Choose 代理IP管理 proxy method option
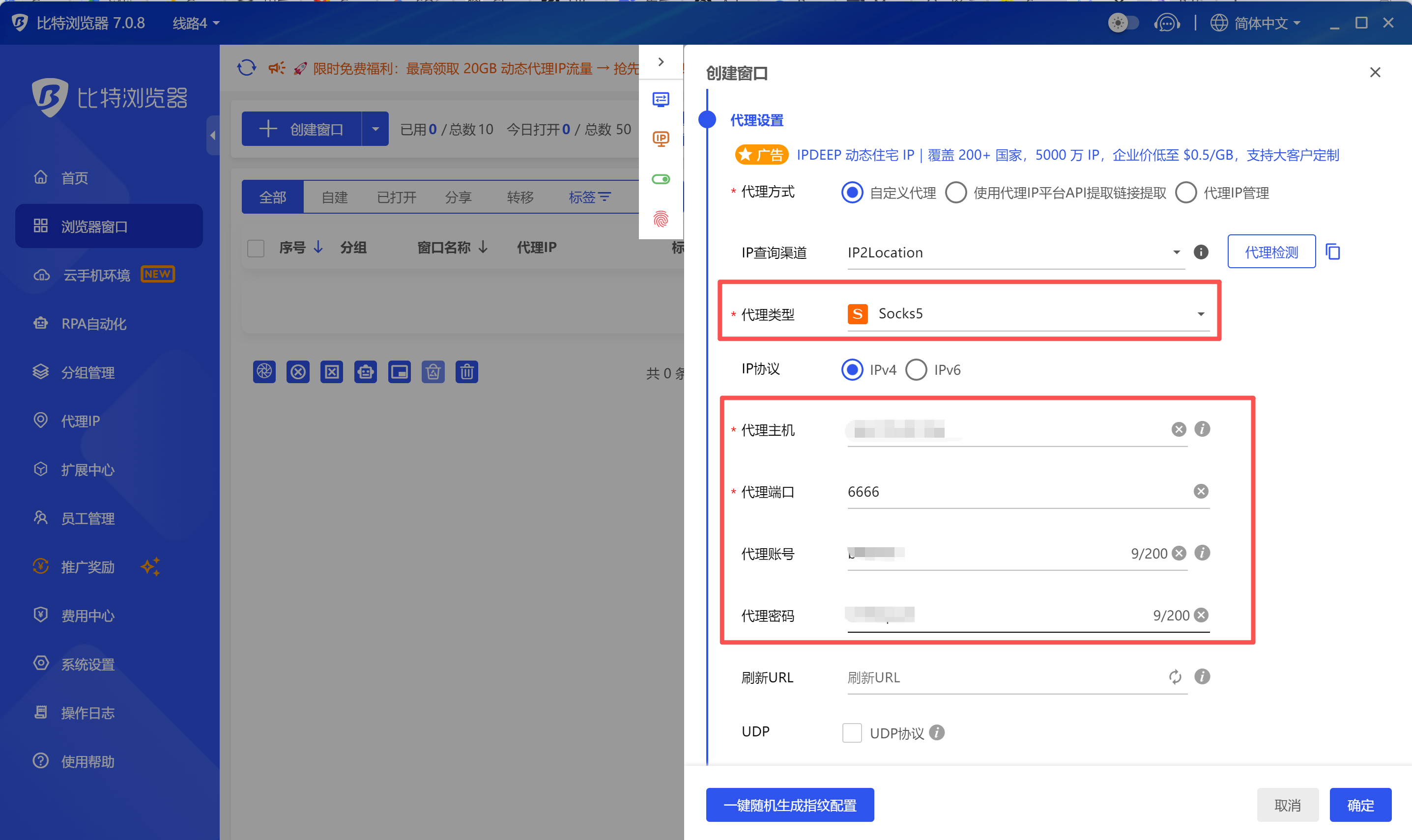This screenshot has width=1412, height=840. (x=1185, y=193)
